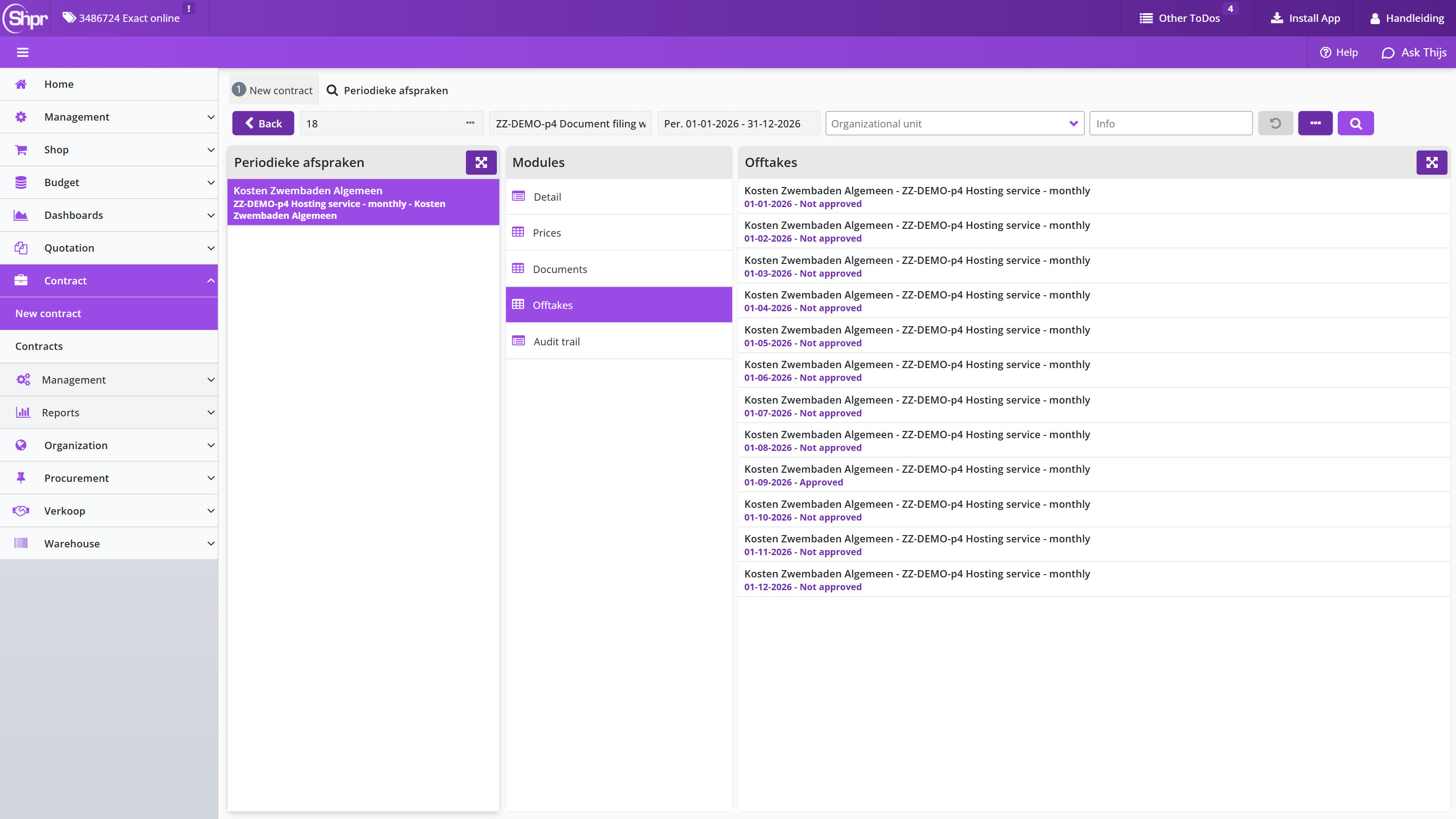The image size is (1456, 819).
Task: Click the Warehouse barcode icon
Action: (21, 544)
